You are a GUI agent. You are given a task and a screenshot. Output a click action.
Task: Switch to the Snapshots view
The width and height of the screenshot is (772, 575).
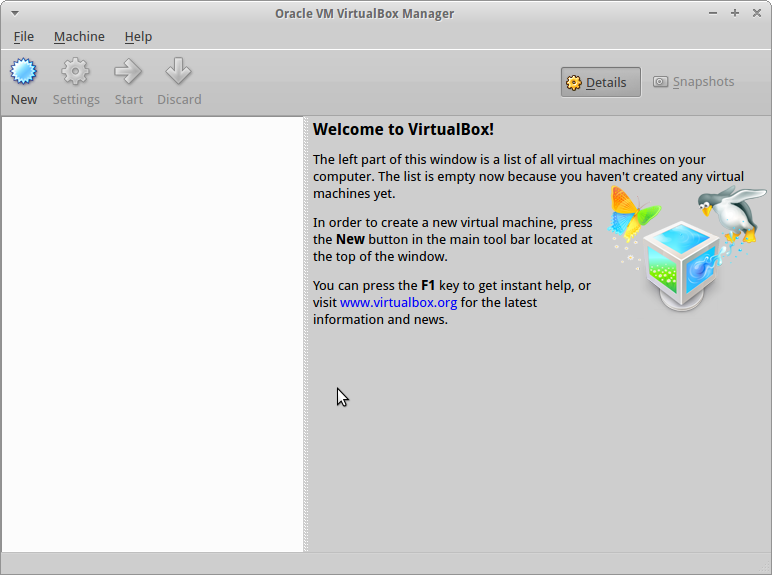(x=694, y=82)
